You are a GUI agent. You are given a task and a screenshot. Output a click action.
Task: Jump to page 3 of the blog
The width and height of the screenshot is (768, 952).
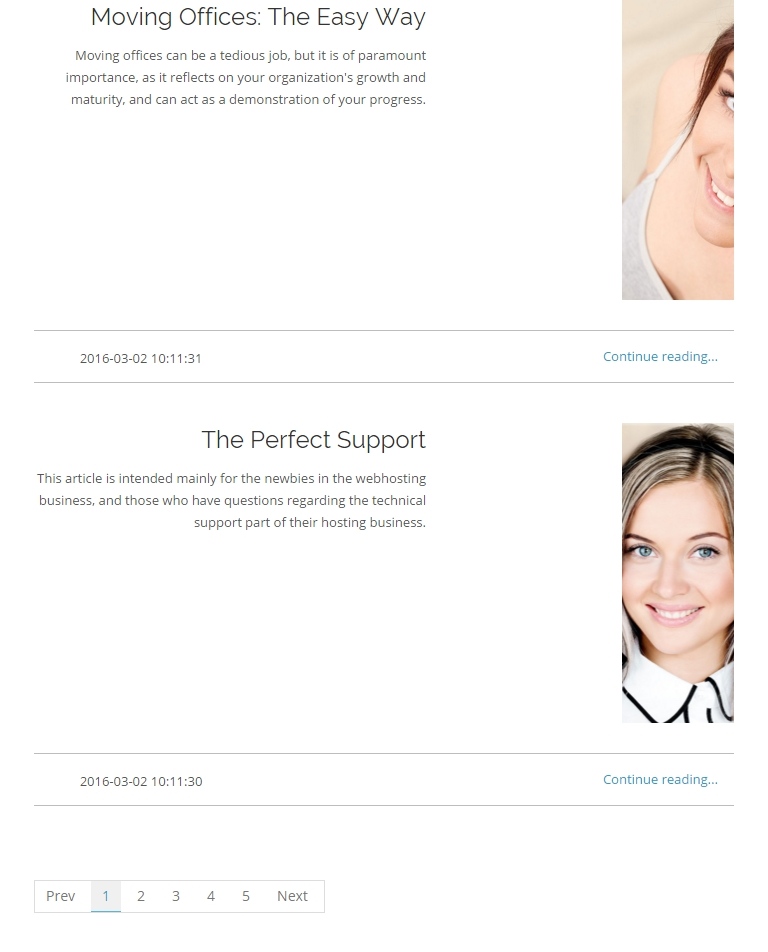(176, 896)
